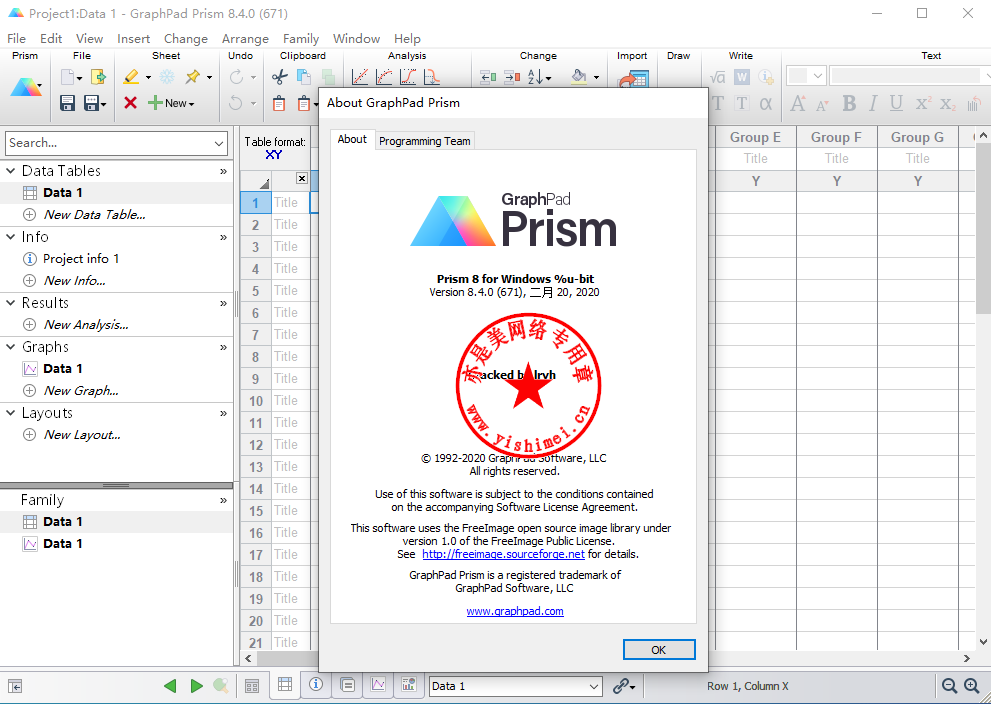Click the paint bucket fill icon

pyautogui.click(x=579, y=77)
